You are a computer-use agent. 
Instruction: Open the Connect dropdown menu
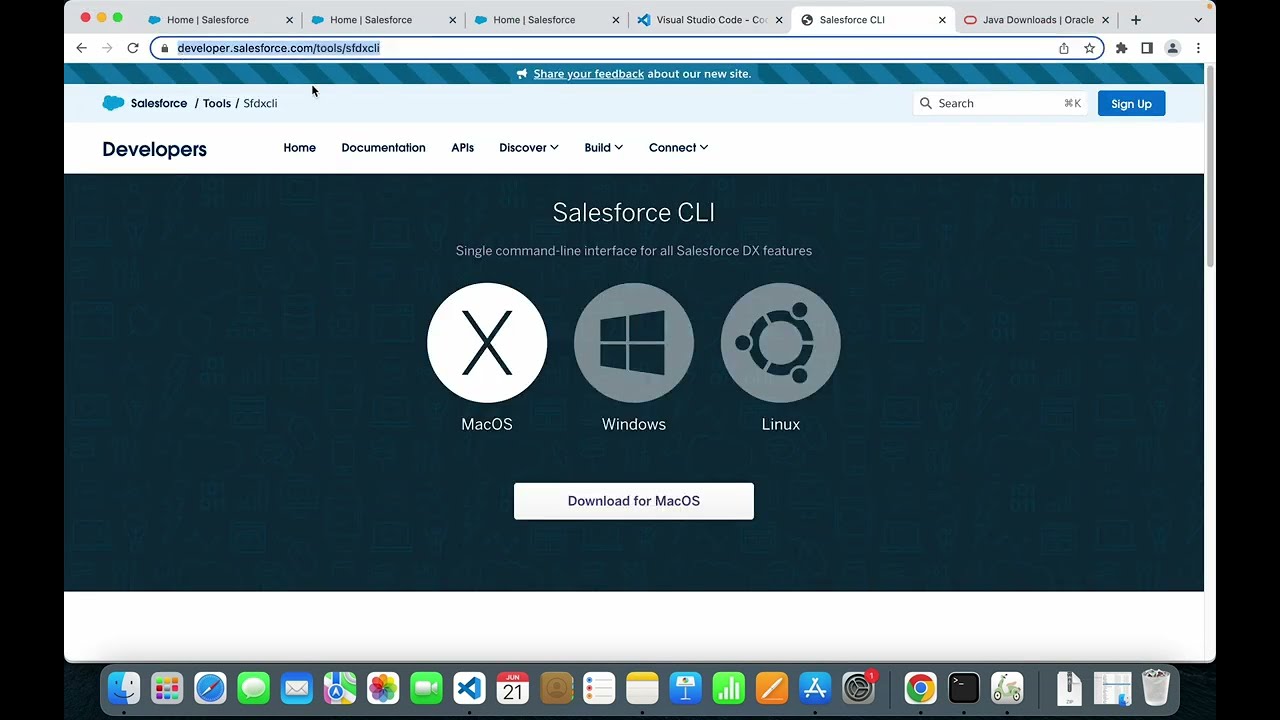coord(679,147)
